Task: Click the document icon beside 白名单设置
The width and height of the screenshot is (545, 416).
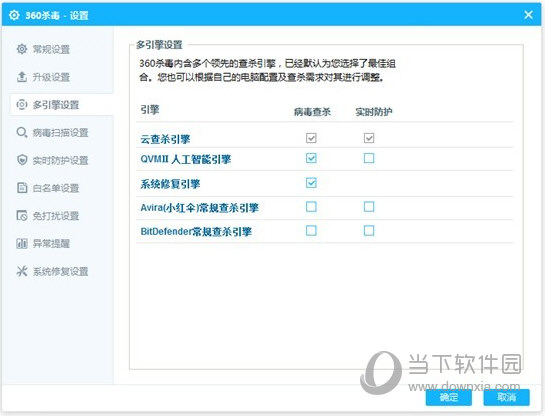Action: coord(22,188)
